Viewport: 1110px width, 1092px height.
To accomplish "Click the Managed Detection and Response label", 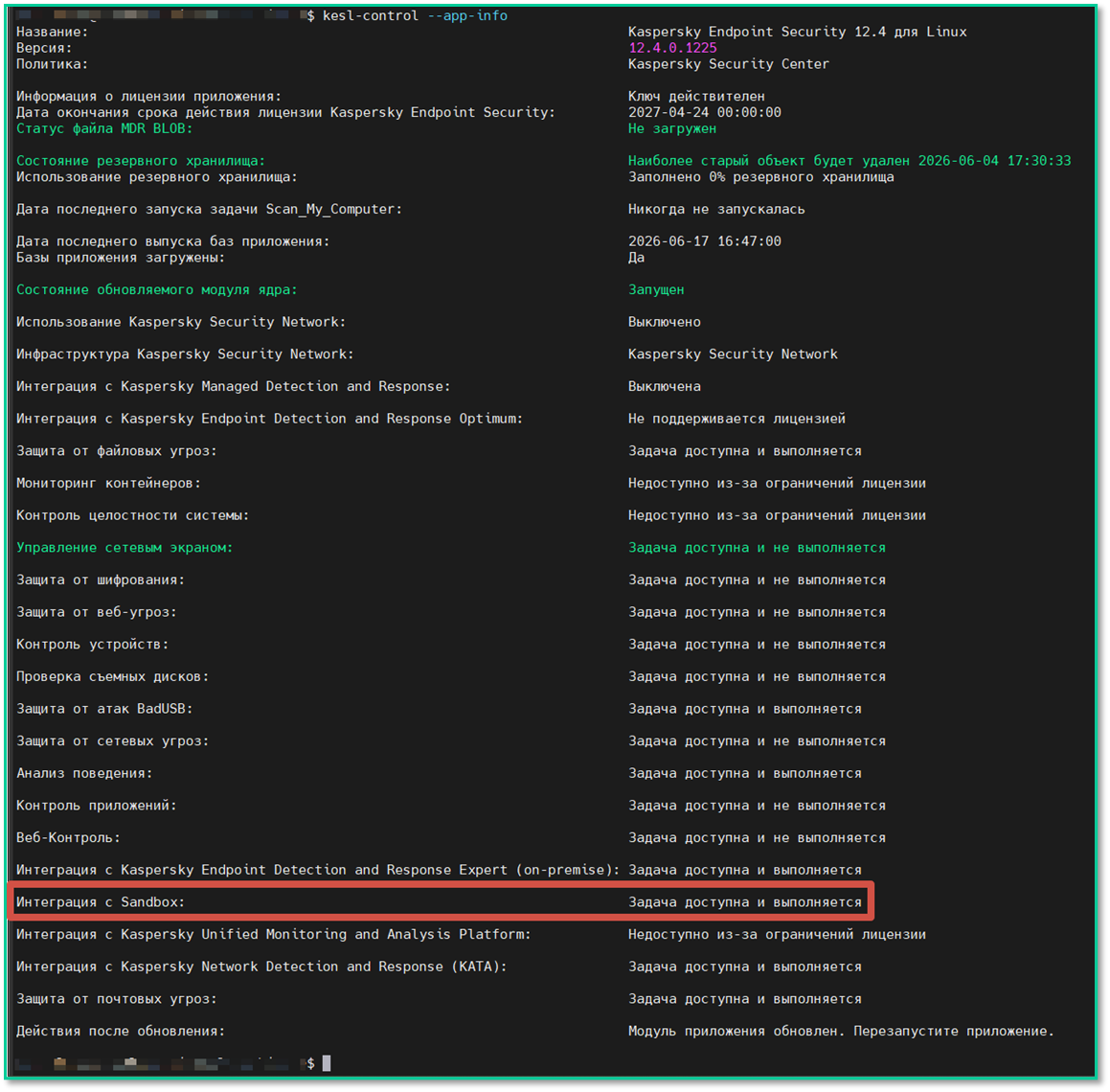I will pos(234,387).
